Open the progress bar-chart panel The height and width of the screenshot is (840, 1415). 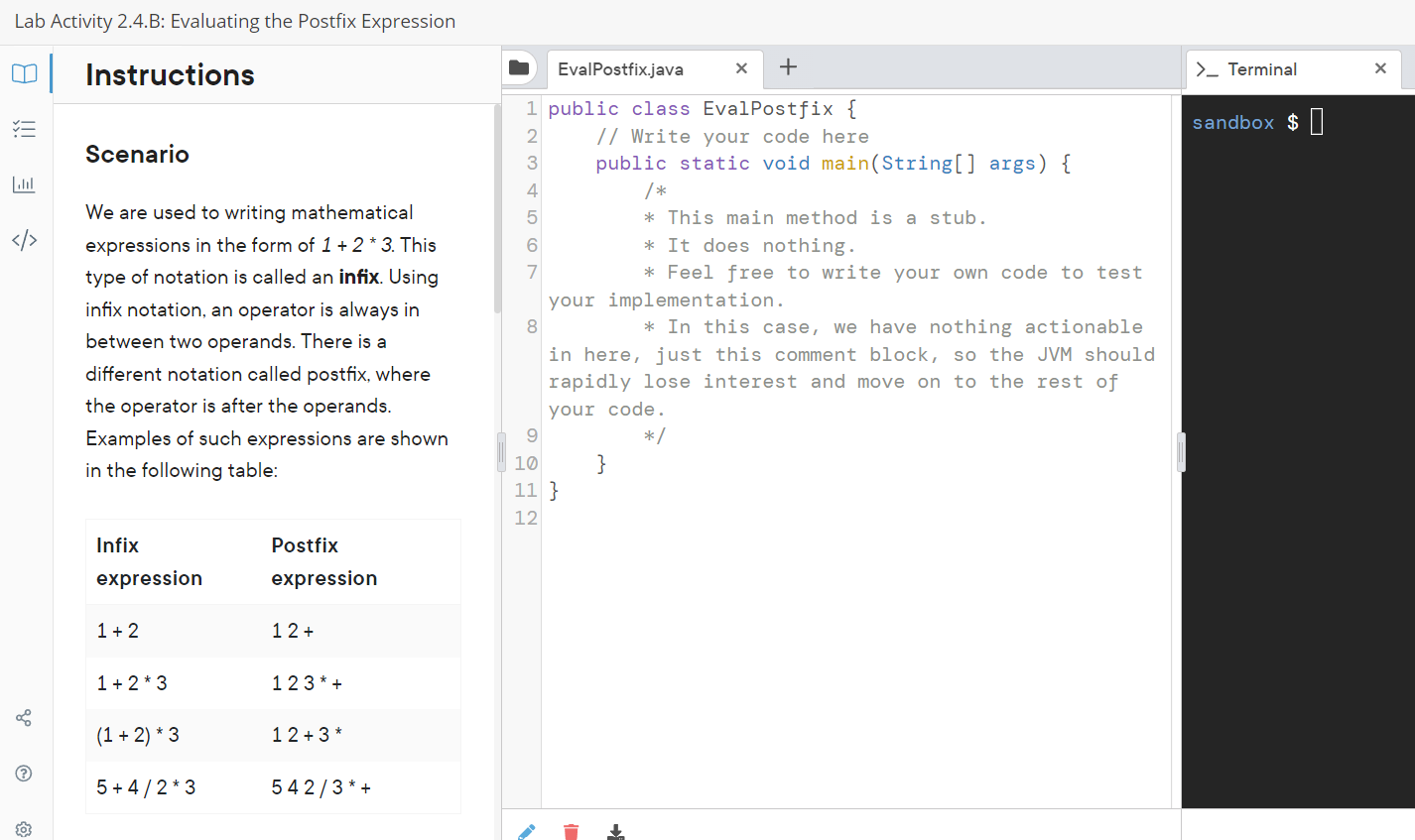tap(24, 183)
